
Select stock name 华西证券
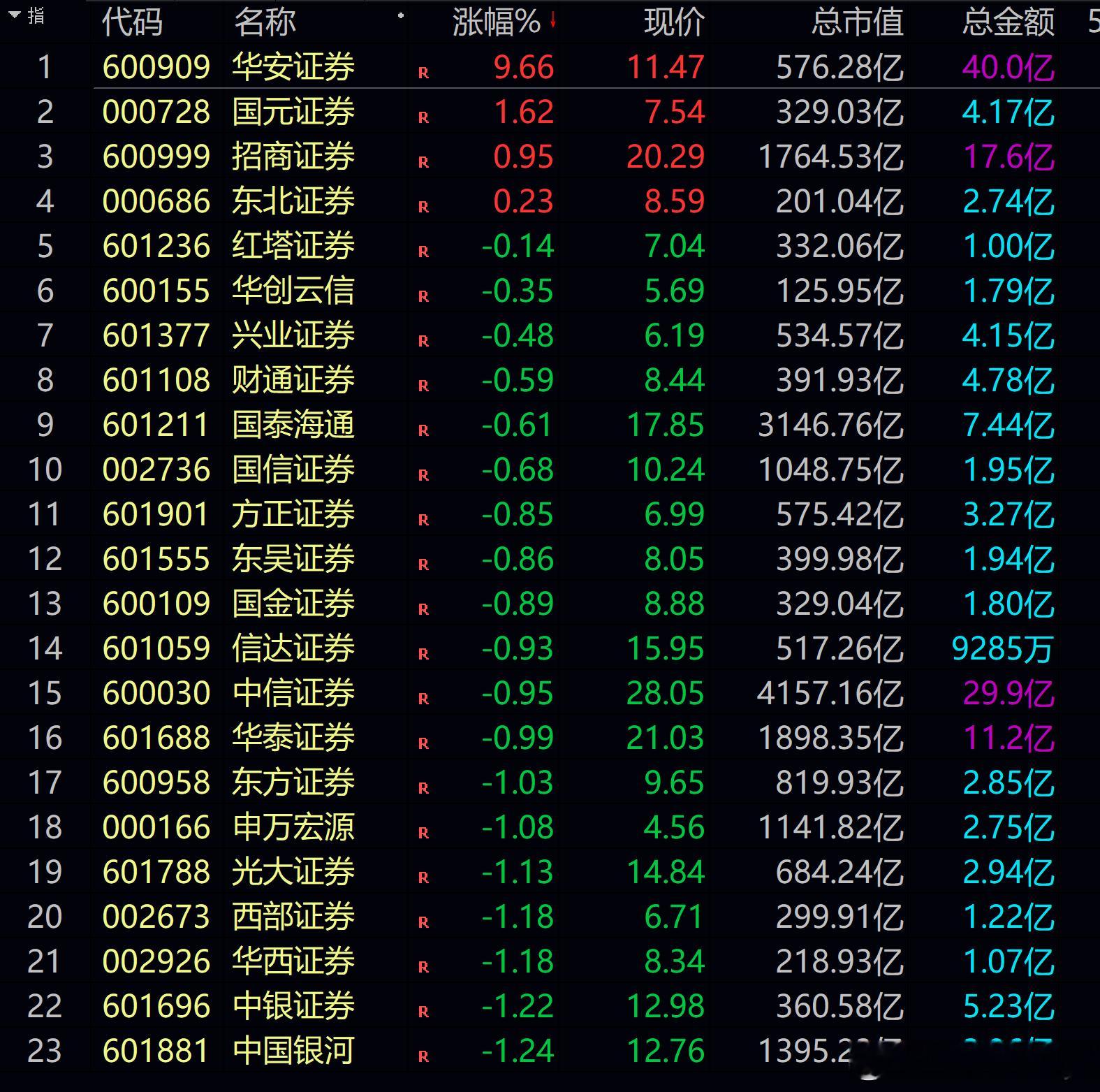[293, 961]
